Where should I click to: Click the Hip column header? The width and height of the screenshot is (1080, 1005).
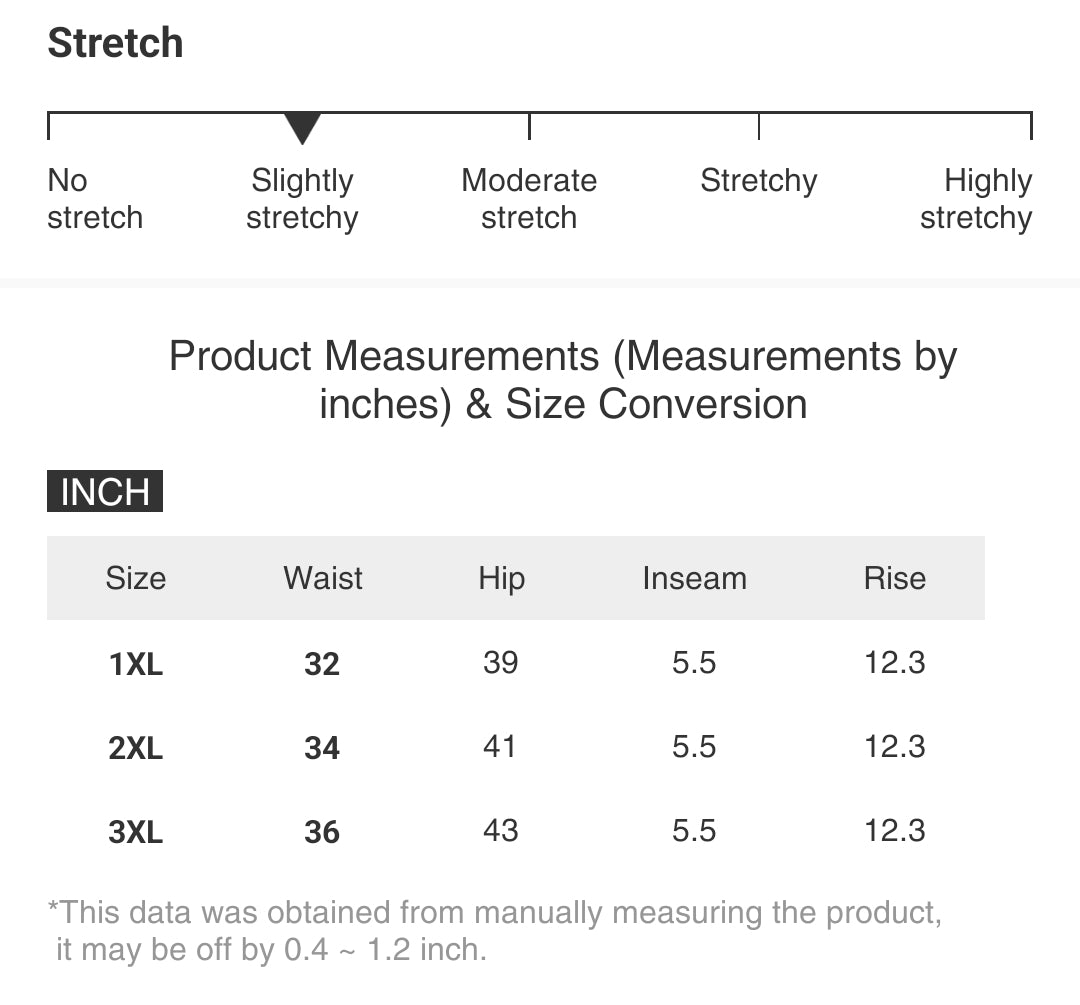click(x=501, y=578)
